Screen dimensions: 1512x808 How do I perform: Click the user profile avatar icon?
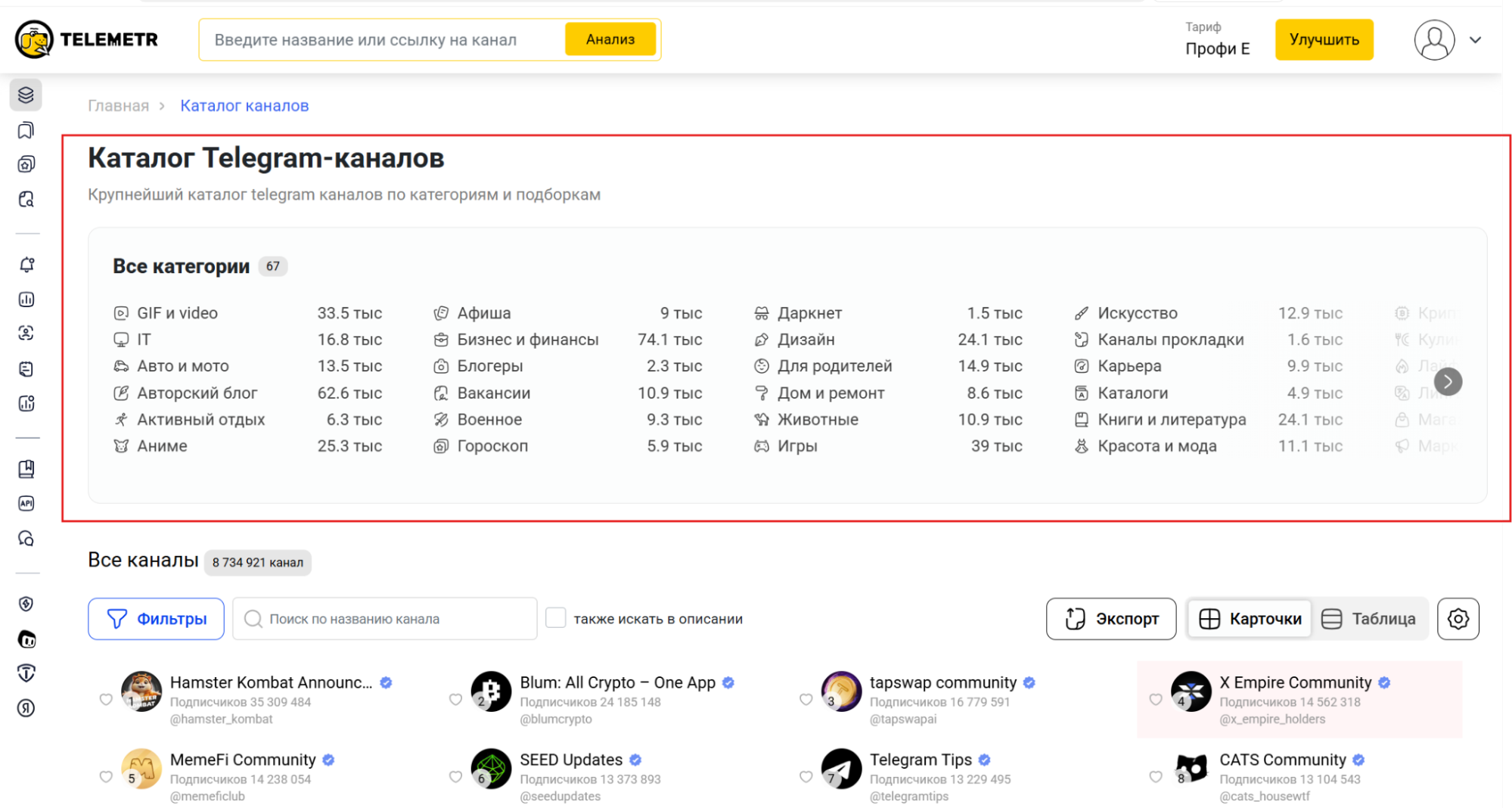coord(1434,40)
